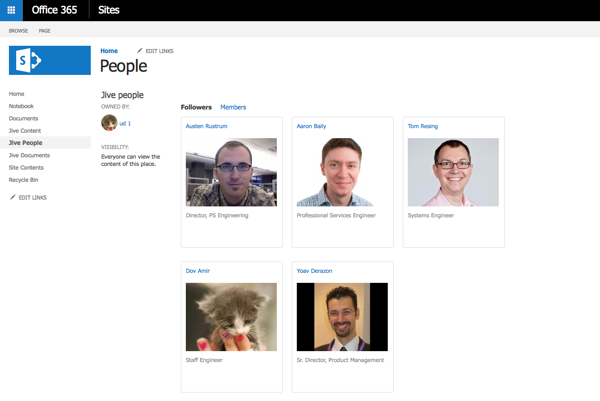Click the pencil icon beside top EDIT LINKS
The width and height of the screenshot is (600, 401).
140,51
